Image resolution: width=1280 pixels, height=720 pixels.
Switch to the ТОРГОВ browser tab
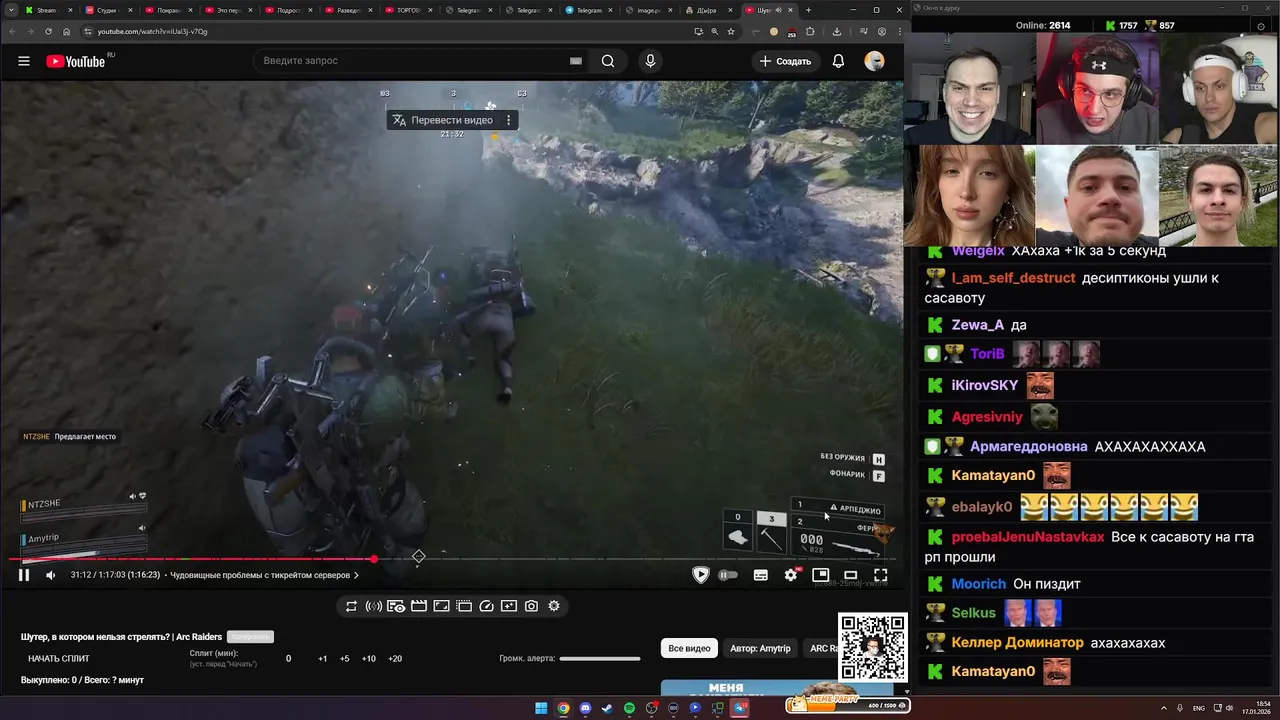click(x=409, y=10)
